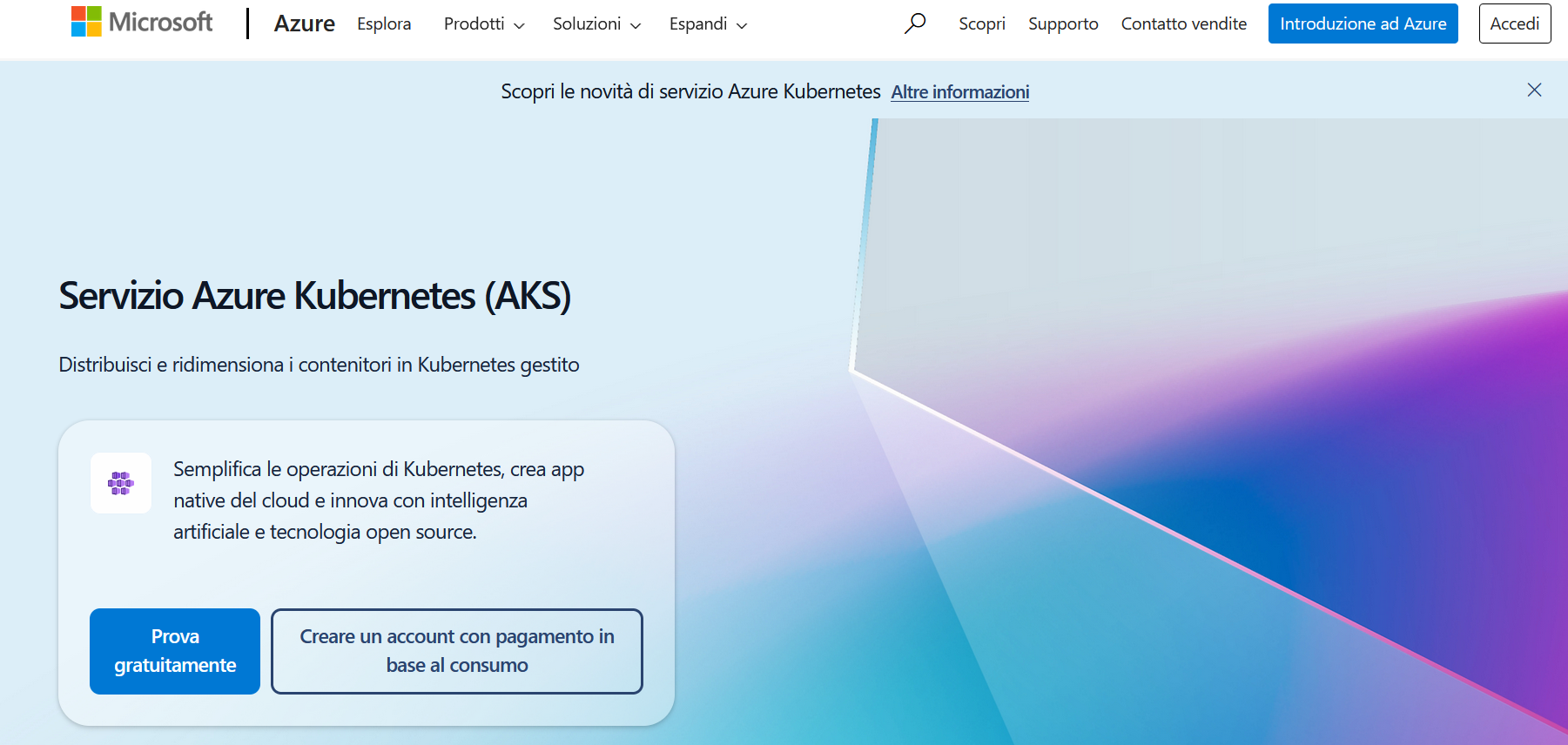This screenshot has height=745, width=1568.
Task: Expand the Soluzioni dropdown
Action: [x=596, y=23]
